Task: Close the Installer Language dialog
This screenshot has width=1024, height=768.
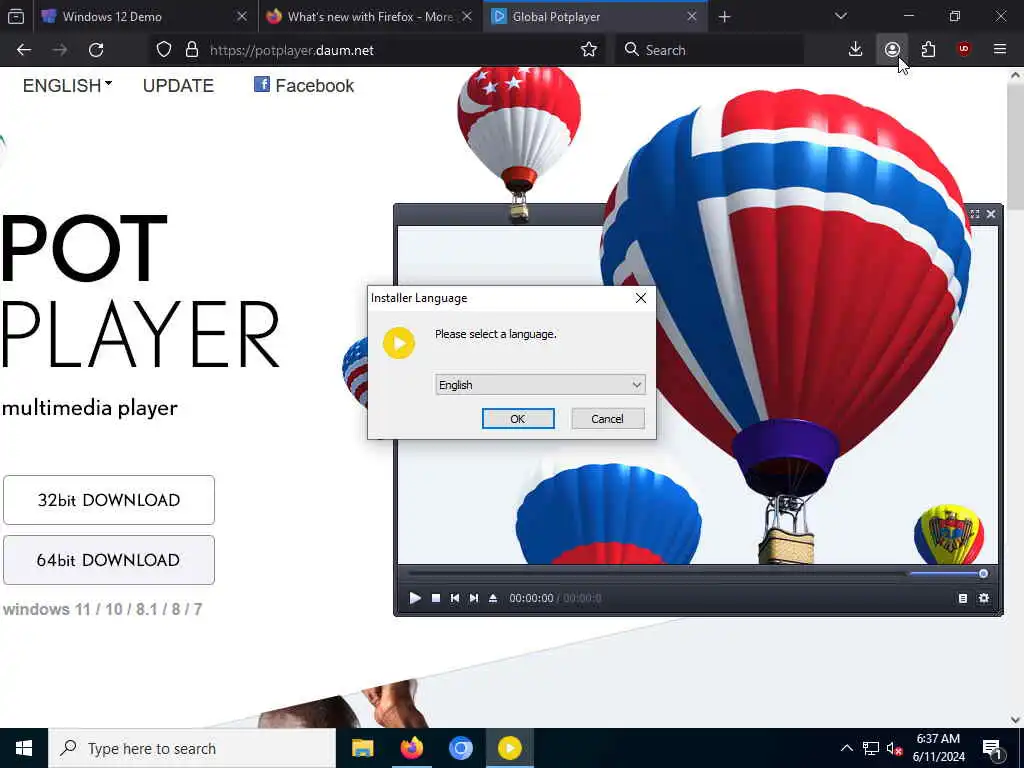Action: (641, 298)
